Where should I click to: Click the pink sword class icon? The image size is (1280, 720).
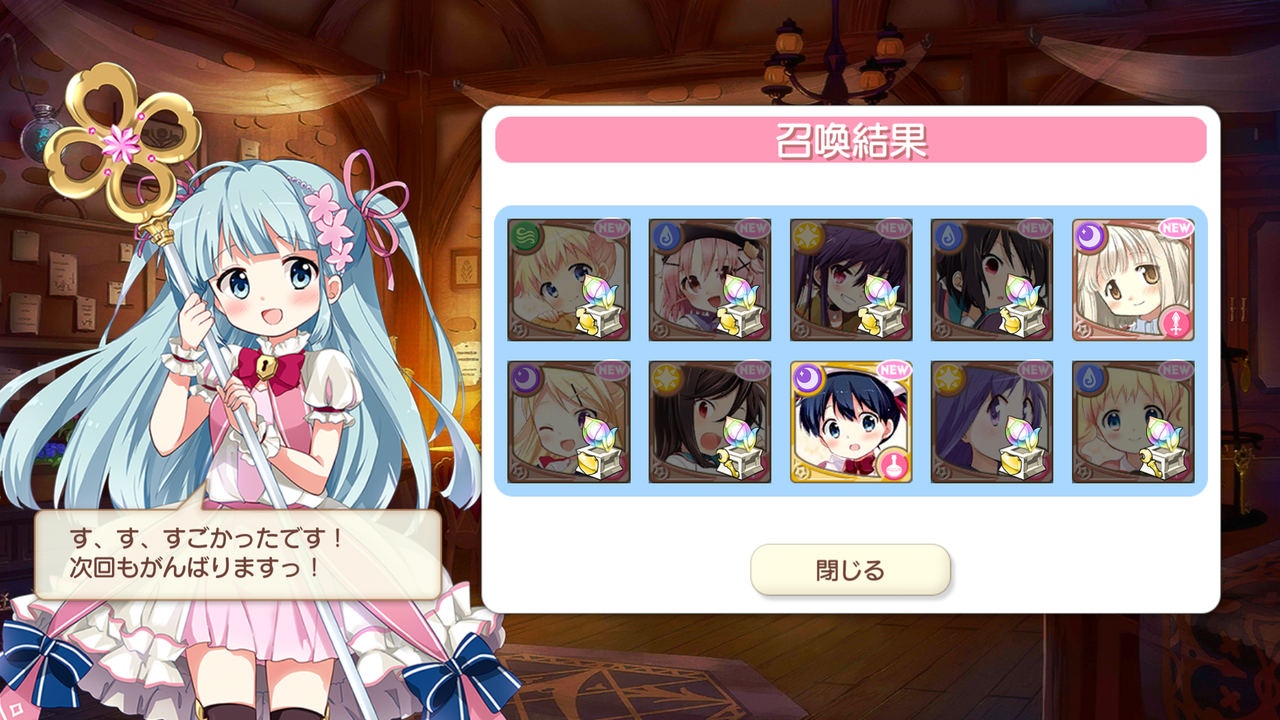pyautogui.click(x=1177, y=324)
